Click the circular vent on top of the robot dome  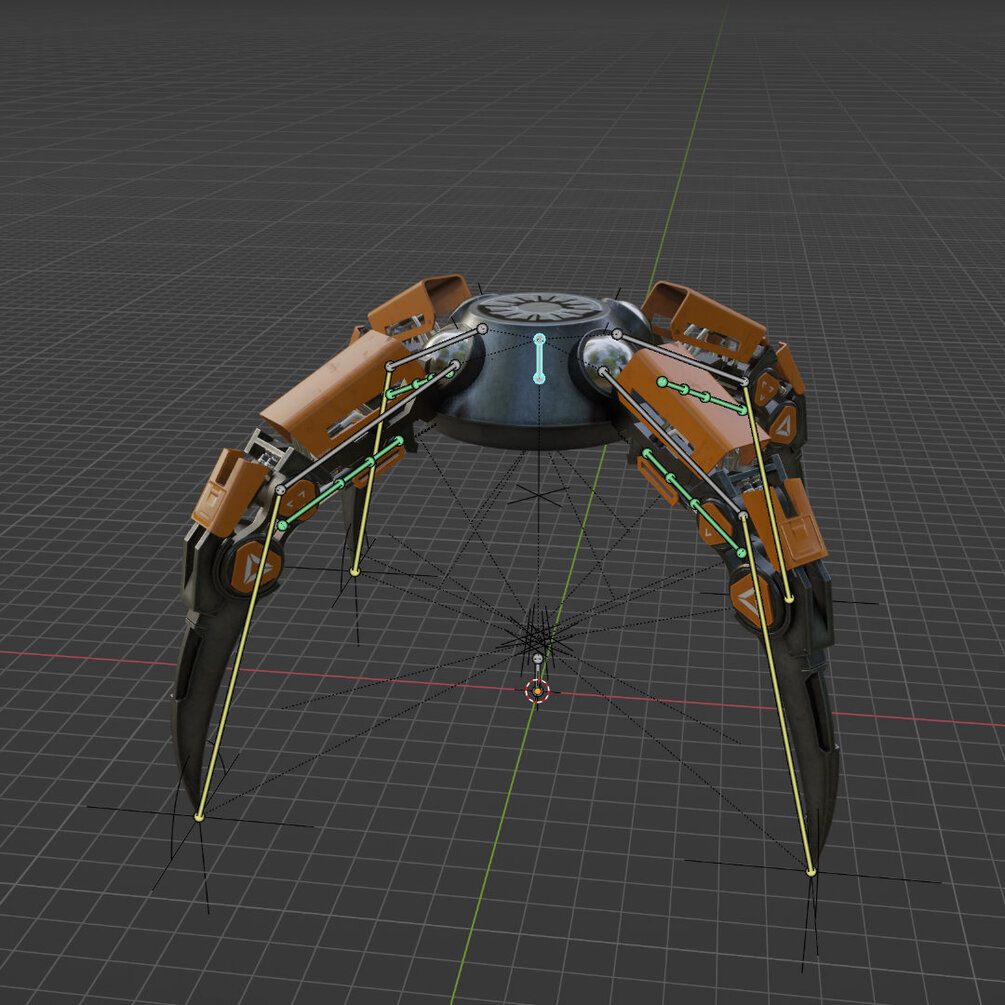click(x=540, y=308)
